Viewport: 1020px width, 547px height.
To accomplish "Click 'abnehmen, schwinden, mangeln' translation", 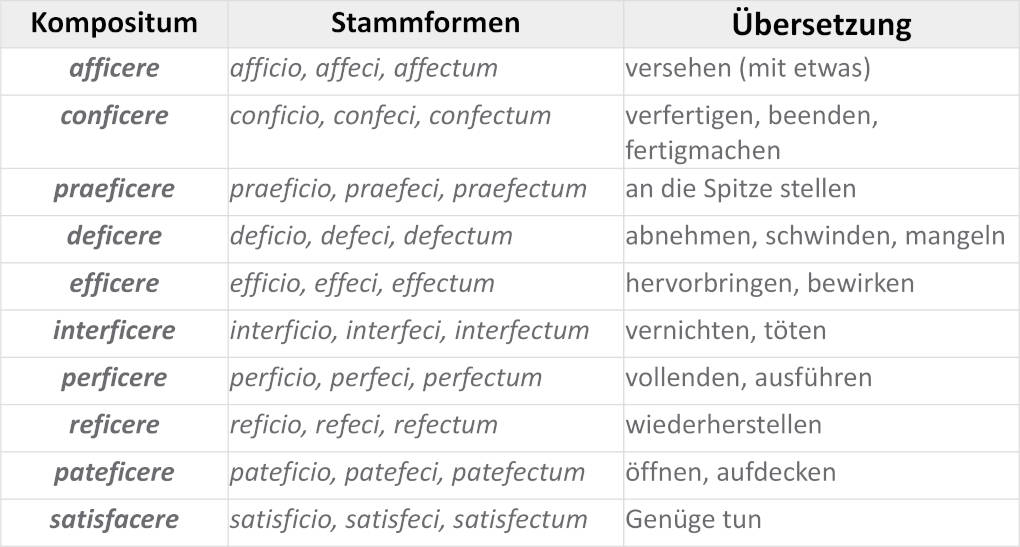I will click(x=815, y=236).
